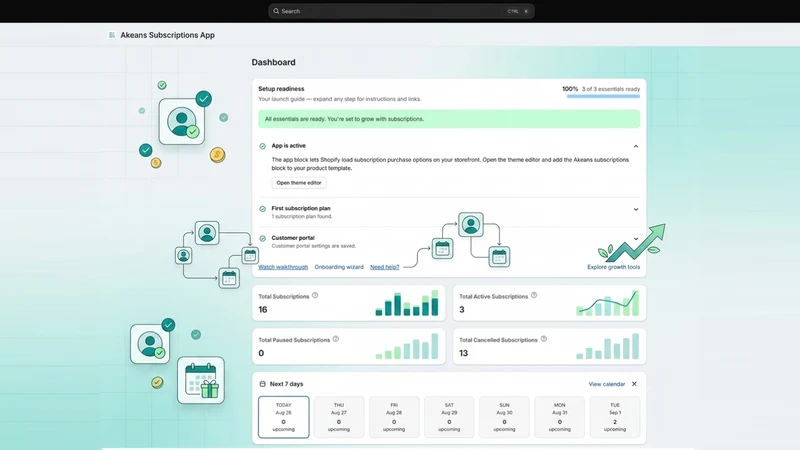Viewport: 800px width, 450px height.
Task: Click the Total Cancelled Subscriptions value 13
Action: (463, 353)
